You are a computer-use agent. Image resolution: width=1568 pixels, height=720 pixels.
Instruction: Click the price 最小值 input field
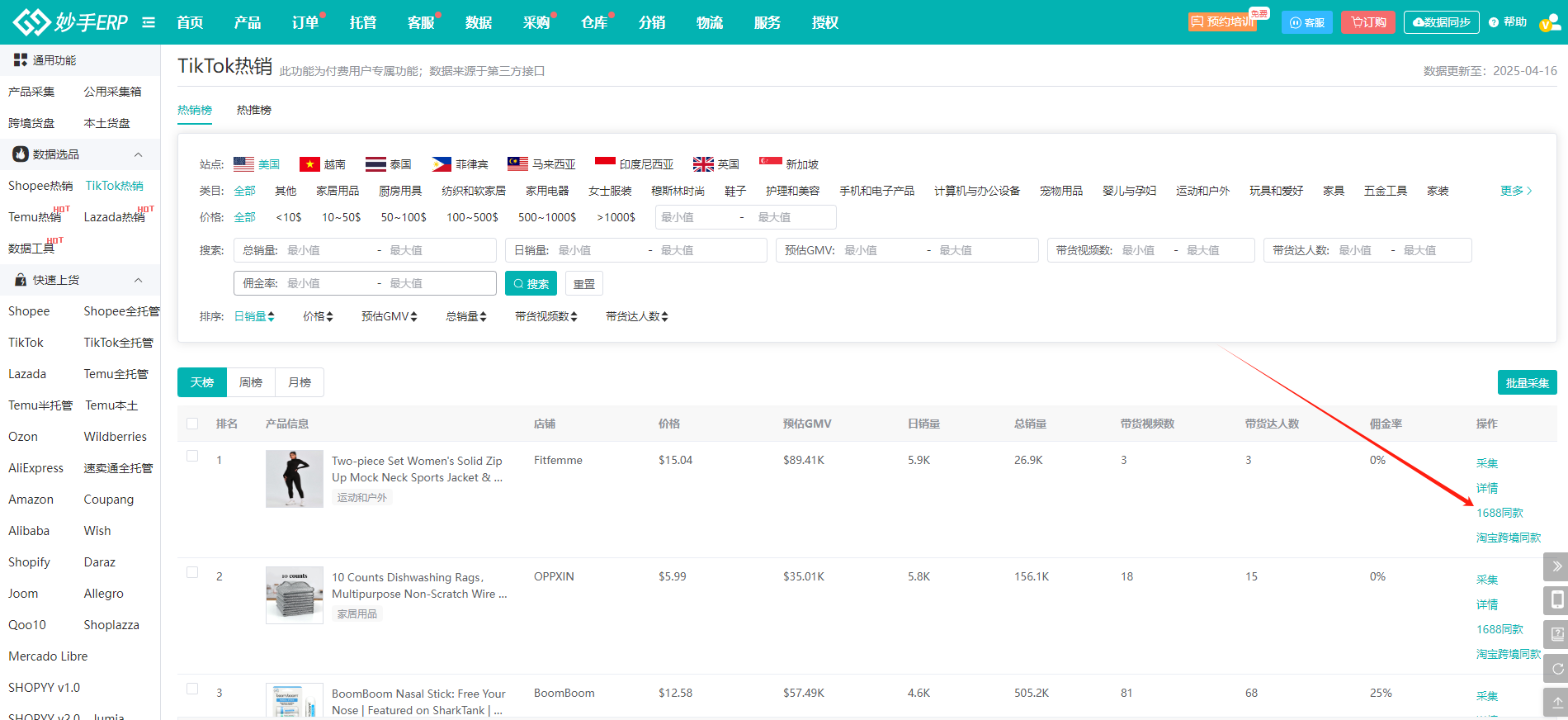(695, 217)
